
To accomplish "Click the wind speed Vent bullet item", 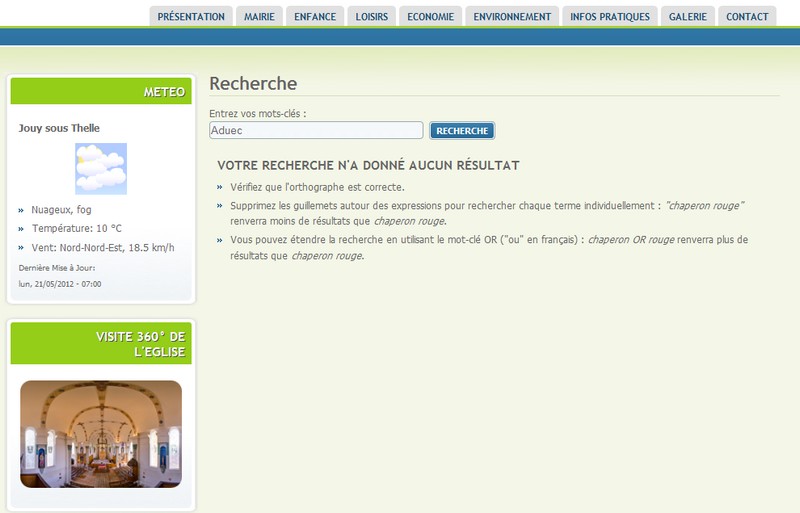I will click(x=103, y=248).
